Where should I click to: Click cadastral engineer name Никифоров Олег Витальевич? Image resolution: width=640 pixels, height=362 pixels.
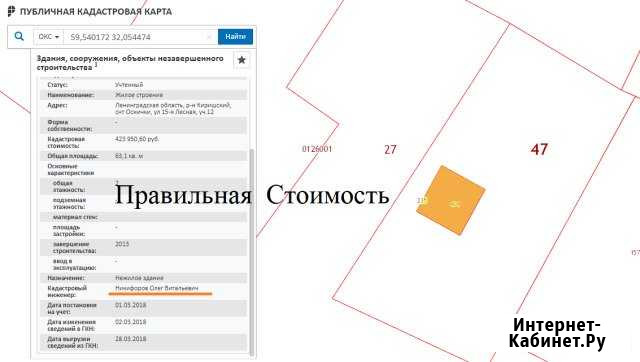[157, 288]
